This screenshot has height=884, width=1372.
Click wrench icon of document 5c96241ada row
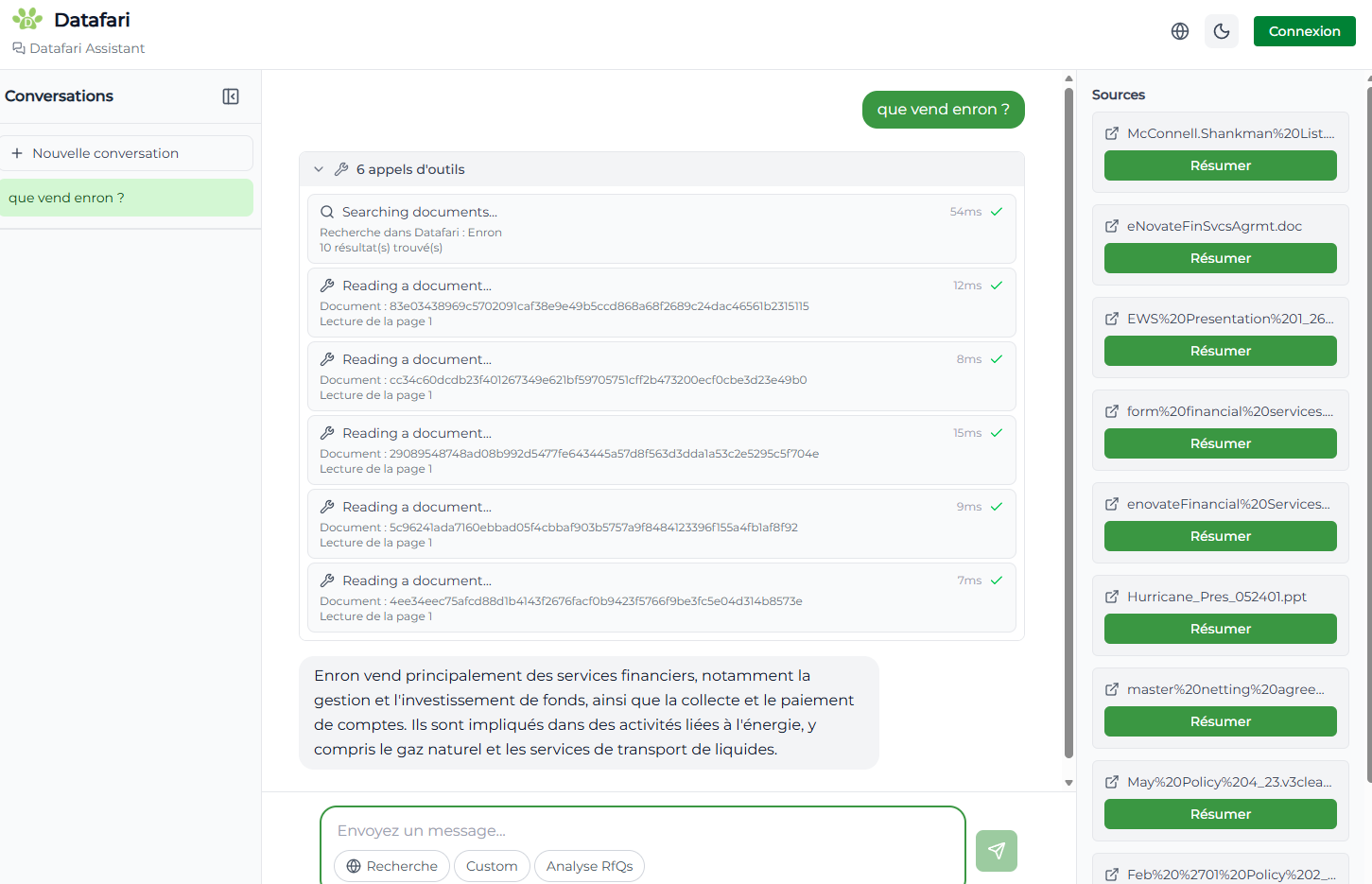coord(327,507)
